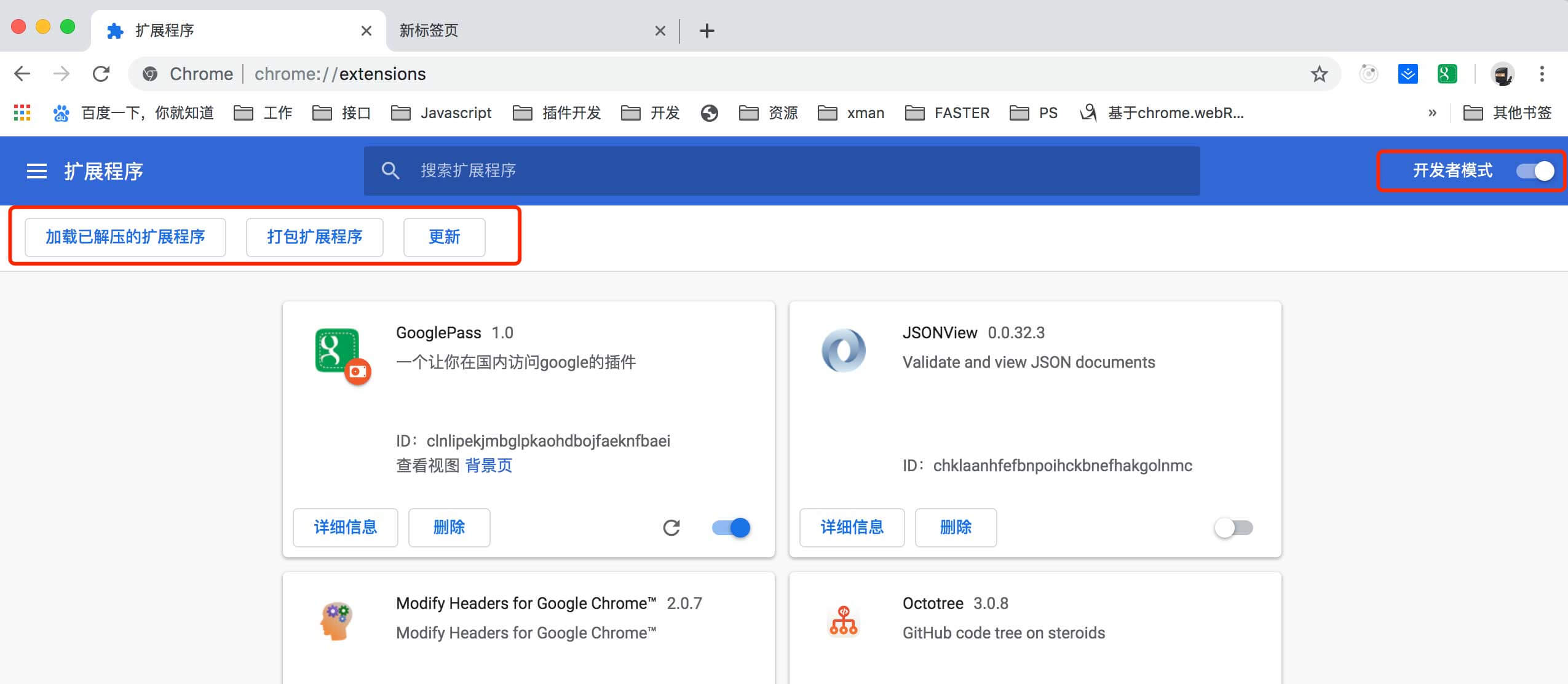Open a new tab with the plus button

(707, 31)
